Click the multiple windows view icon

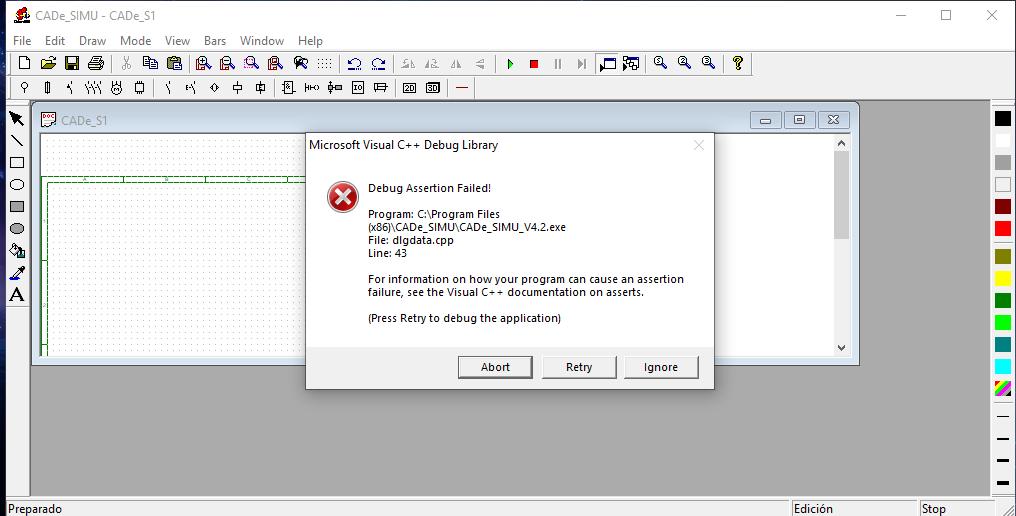(631, 64)
